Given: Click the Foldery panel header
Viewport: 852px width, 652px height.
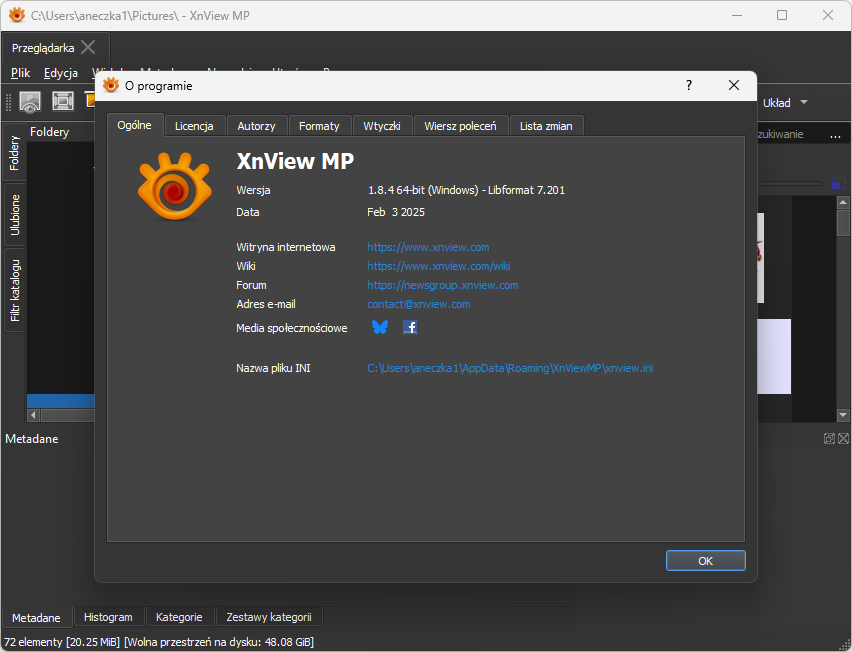Looking at the screenshot, I should pos(49,132).
